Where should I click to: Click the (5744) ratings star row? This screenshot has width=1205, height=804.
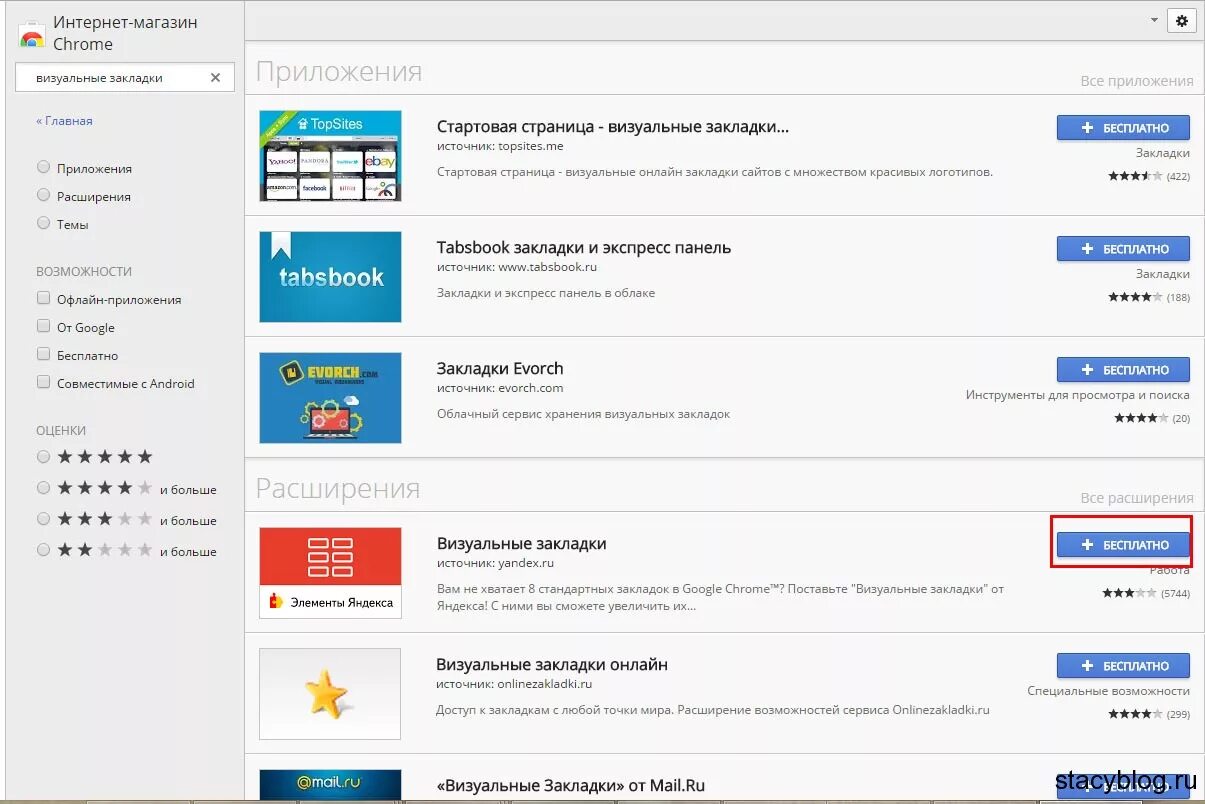1146,593
